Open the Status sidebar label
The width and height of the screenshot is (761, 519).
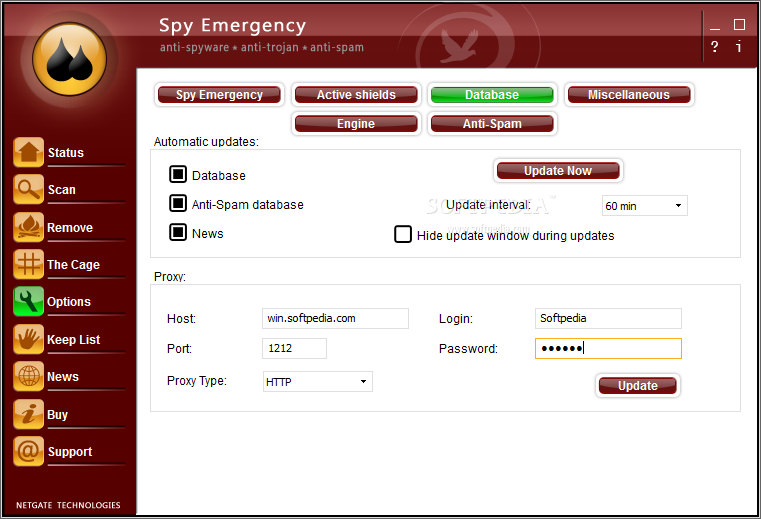pyautogui.click(x=66, y=152)
